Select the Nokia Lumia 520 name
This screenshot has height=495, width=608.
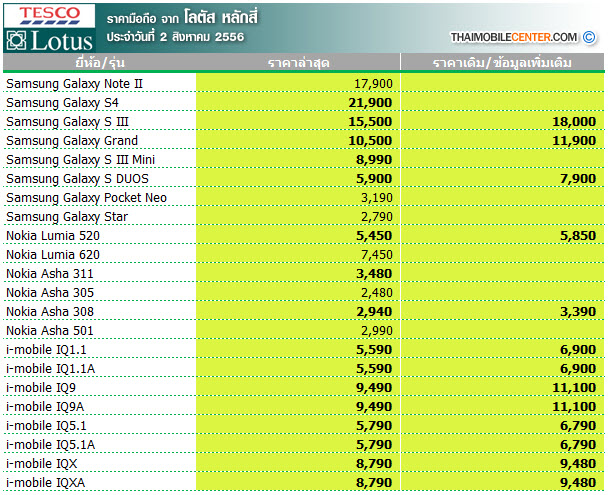pyautogui.click(x=53, y=236)
